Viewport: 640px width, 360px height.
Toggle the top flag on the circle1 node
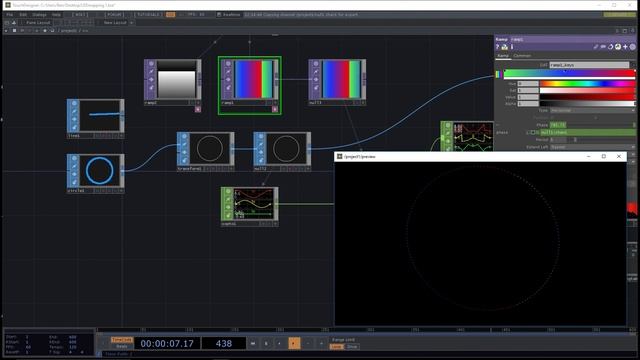[x=74, y=158]
